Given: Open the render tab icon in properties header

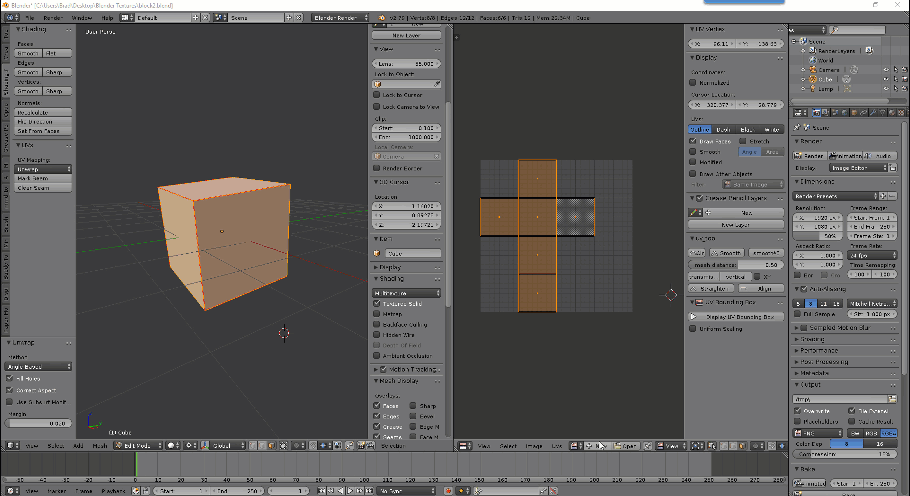Looking at the screenshot, I should 817,113.
